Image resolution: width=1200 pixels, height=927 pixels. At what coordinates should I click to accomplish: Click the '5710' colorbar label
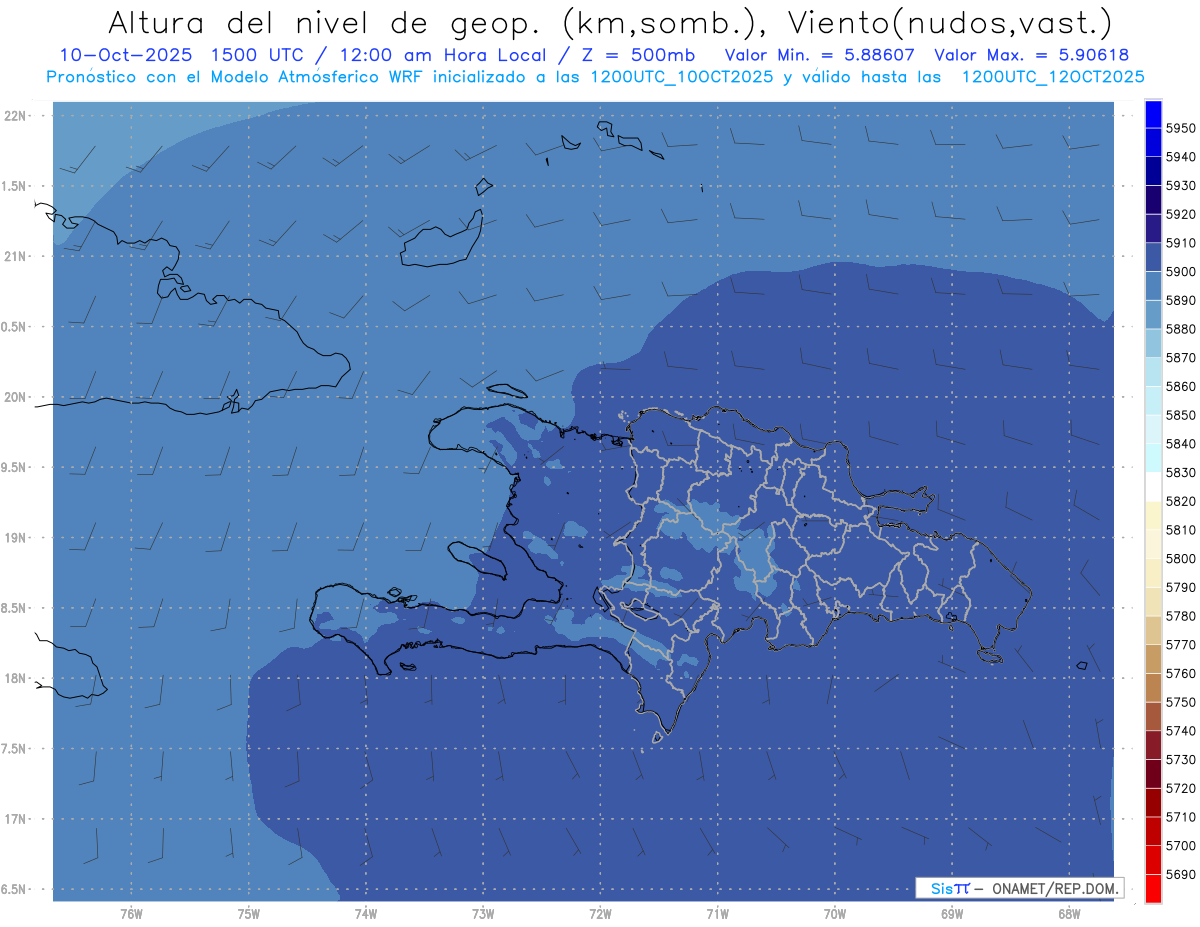tap(1180, 817)
